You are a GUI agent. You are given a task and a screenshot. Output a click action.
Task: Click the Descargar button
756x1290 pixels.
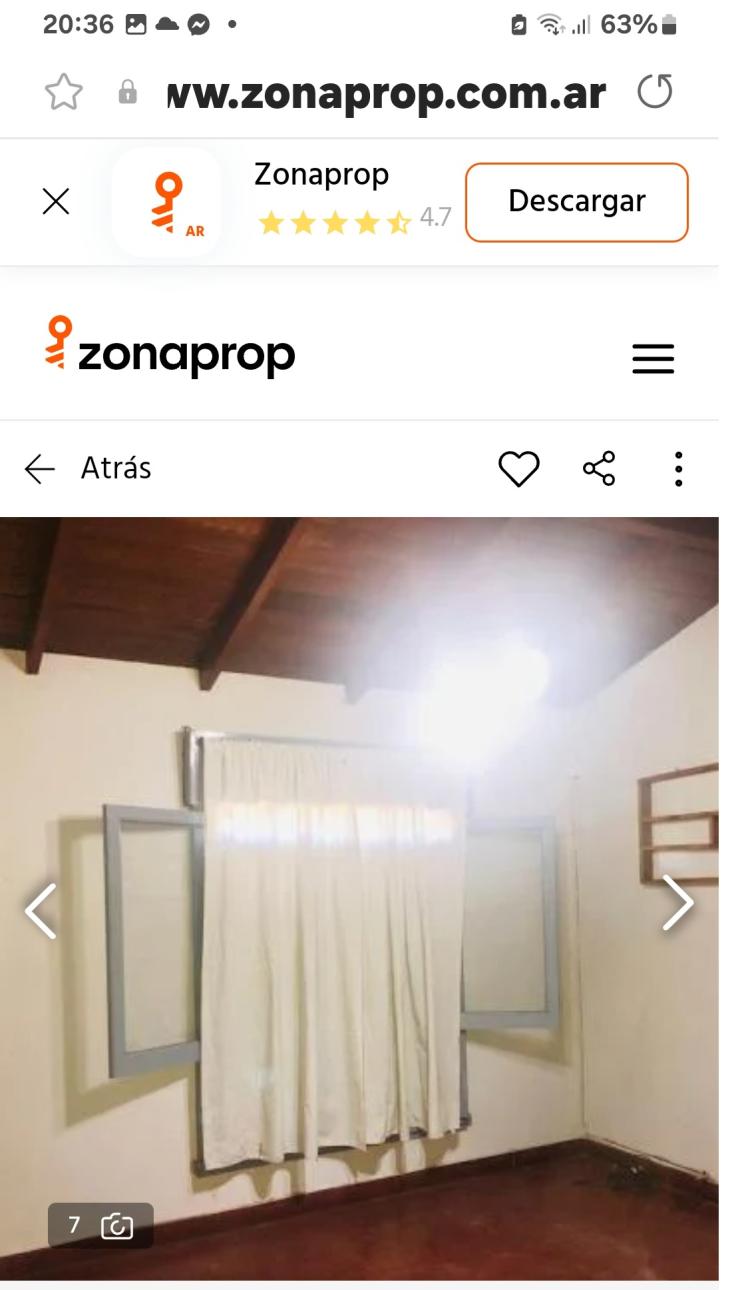[577, 202]
